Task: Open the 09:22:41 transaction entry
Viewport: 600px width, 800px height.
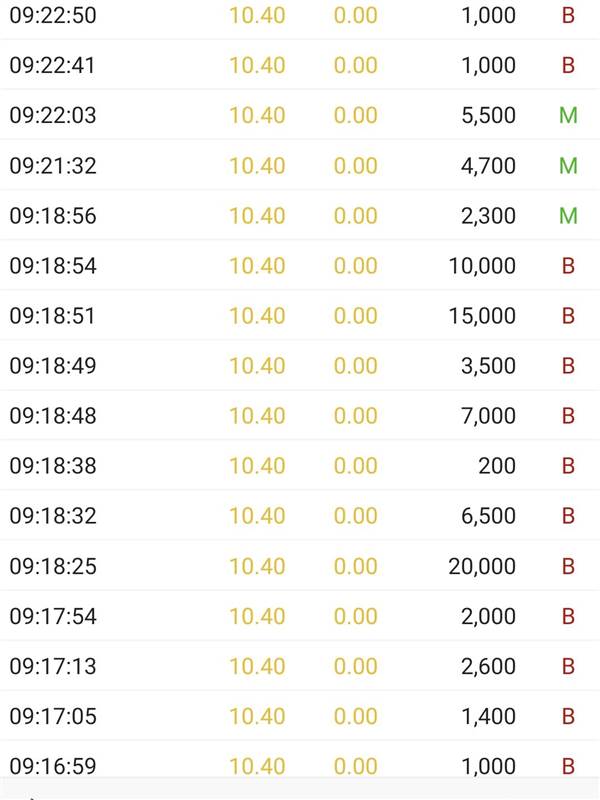Action: 300,65
